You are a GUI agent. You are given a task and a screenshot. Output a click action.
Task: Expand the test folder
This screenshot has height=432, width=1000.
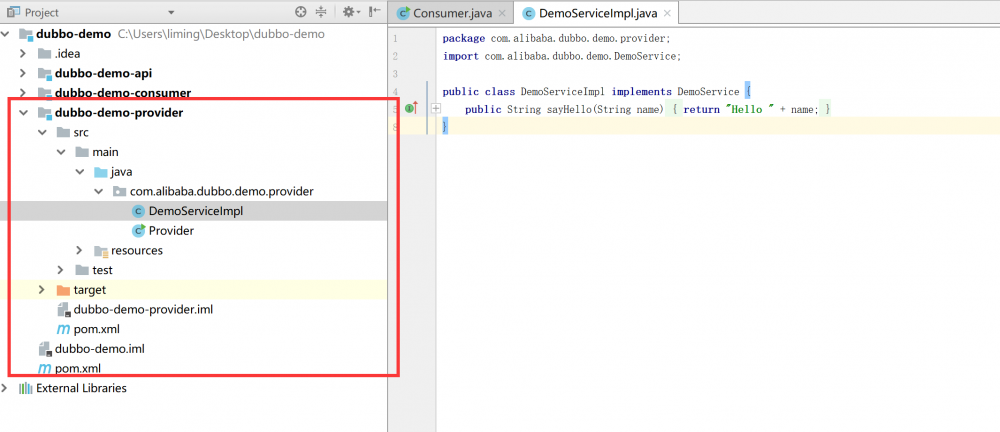(x=61, y=270)
